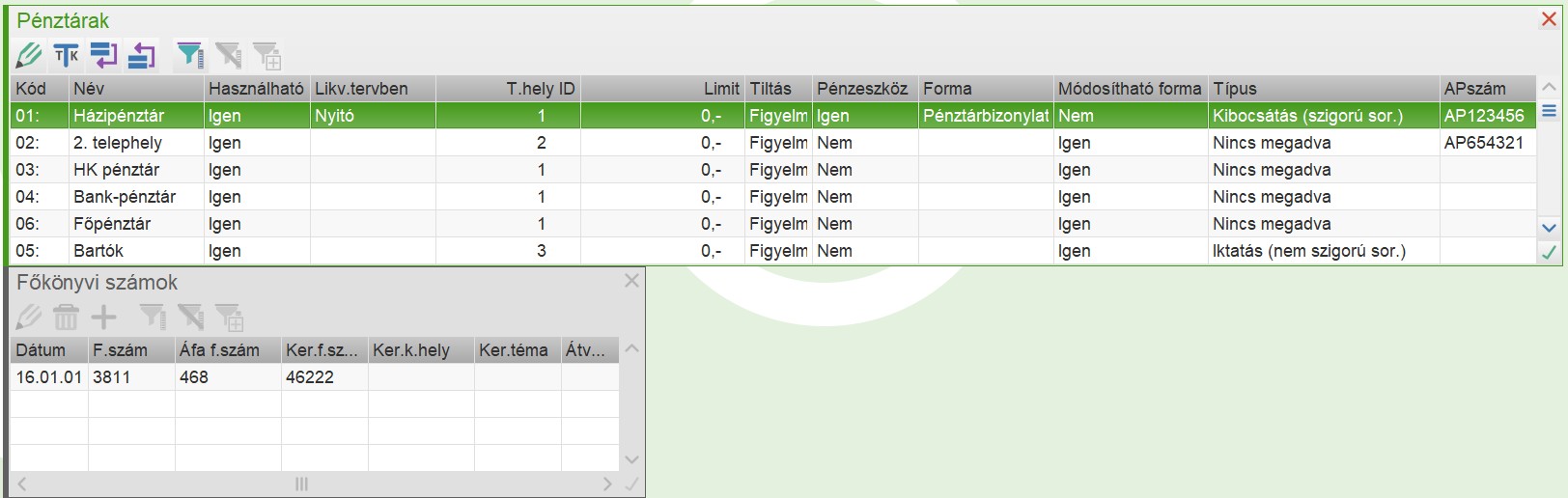
Task: Click the blue three-line icon beside the grid
Action: (x=1549, y=112)
